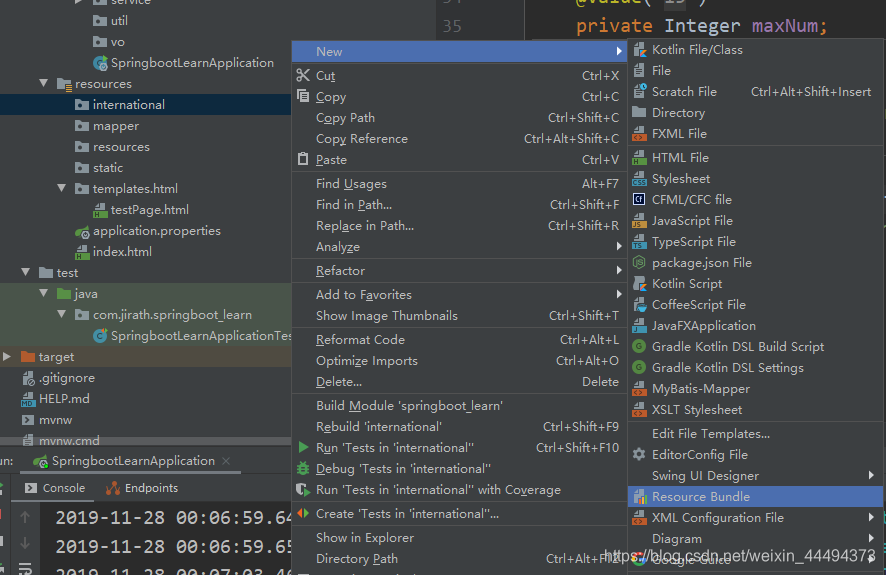The width and height of the screenshot is (886, 575).
Task: Expand the target folder arrow
Action: coord(7,356)
